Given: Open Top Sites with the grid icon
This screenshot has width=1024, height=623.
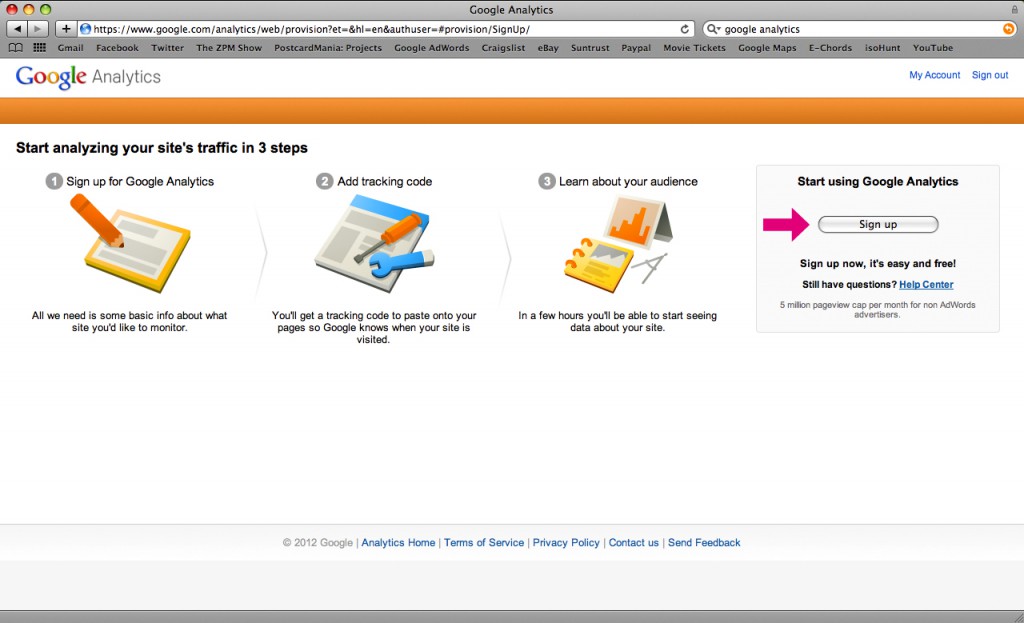Looking at the screenshot, I should (x=38, y=47).
